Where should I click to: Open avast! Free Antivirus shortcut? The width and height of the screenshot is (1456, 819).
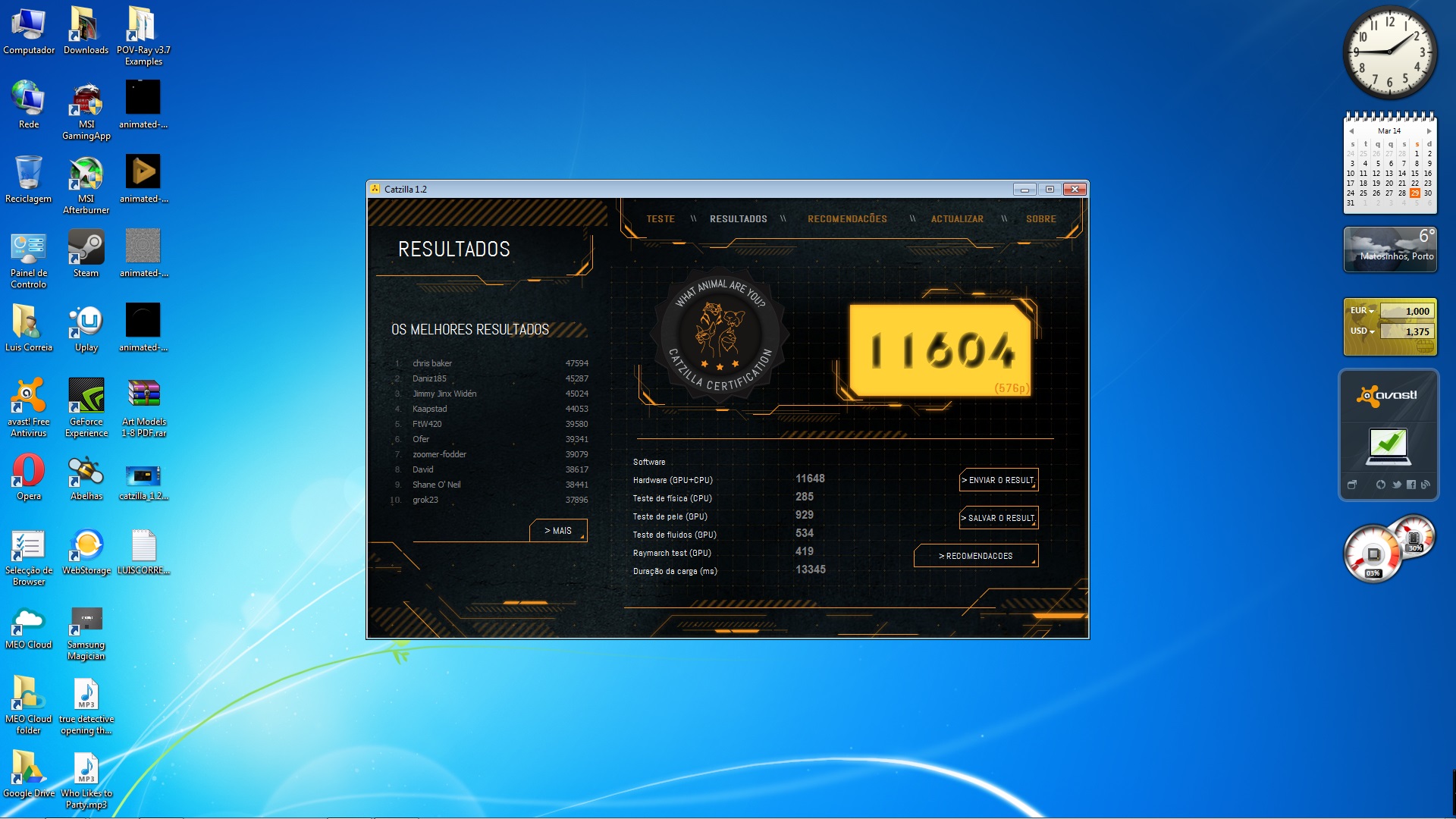coord(29,408)
